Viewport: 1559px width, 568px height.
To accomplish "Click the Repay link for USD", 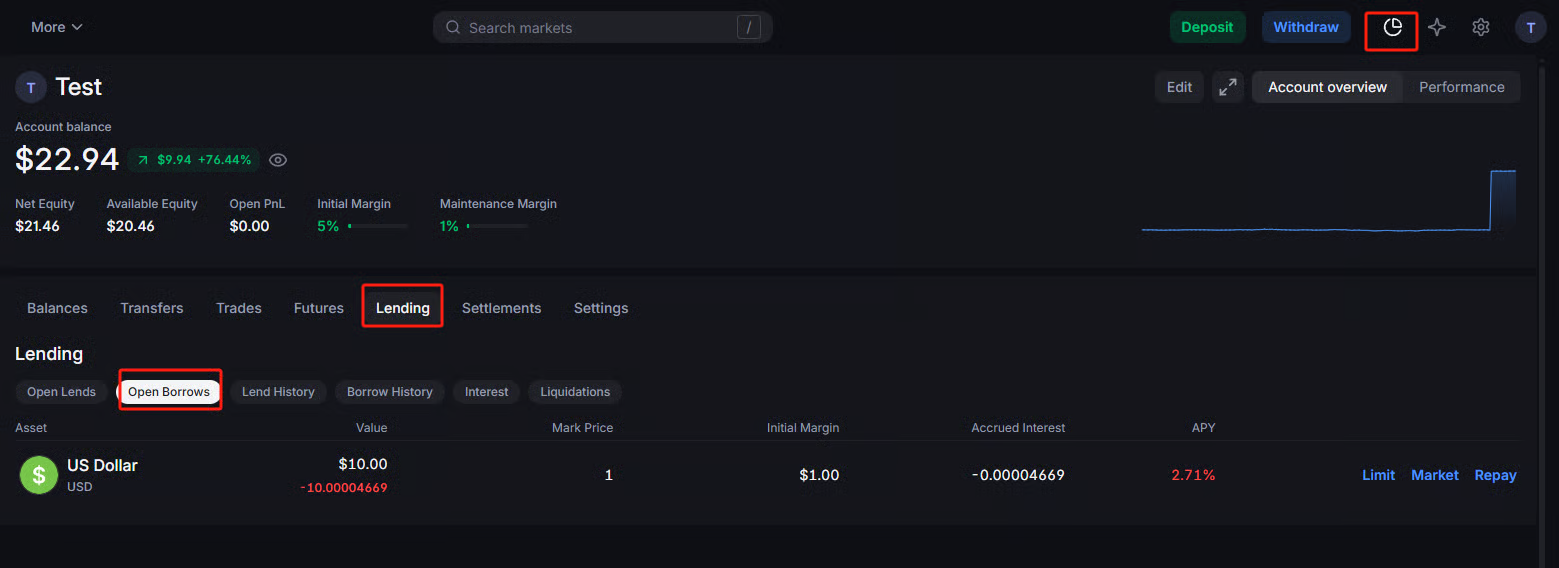I will click(1495, 475).
